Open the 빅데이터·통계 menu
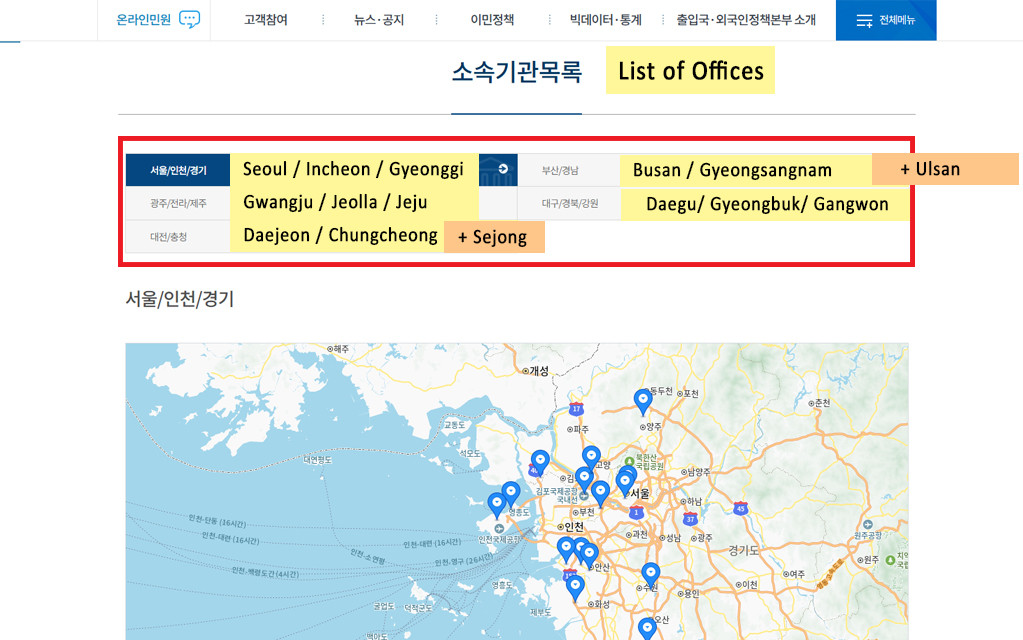1023x640 pixels. coord(605,20)
